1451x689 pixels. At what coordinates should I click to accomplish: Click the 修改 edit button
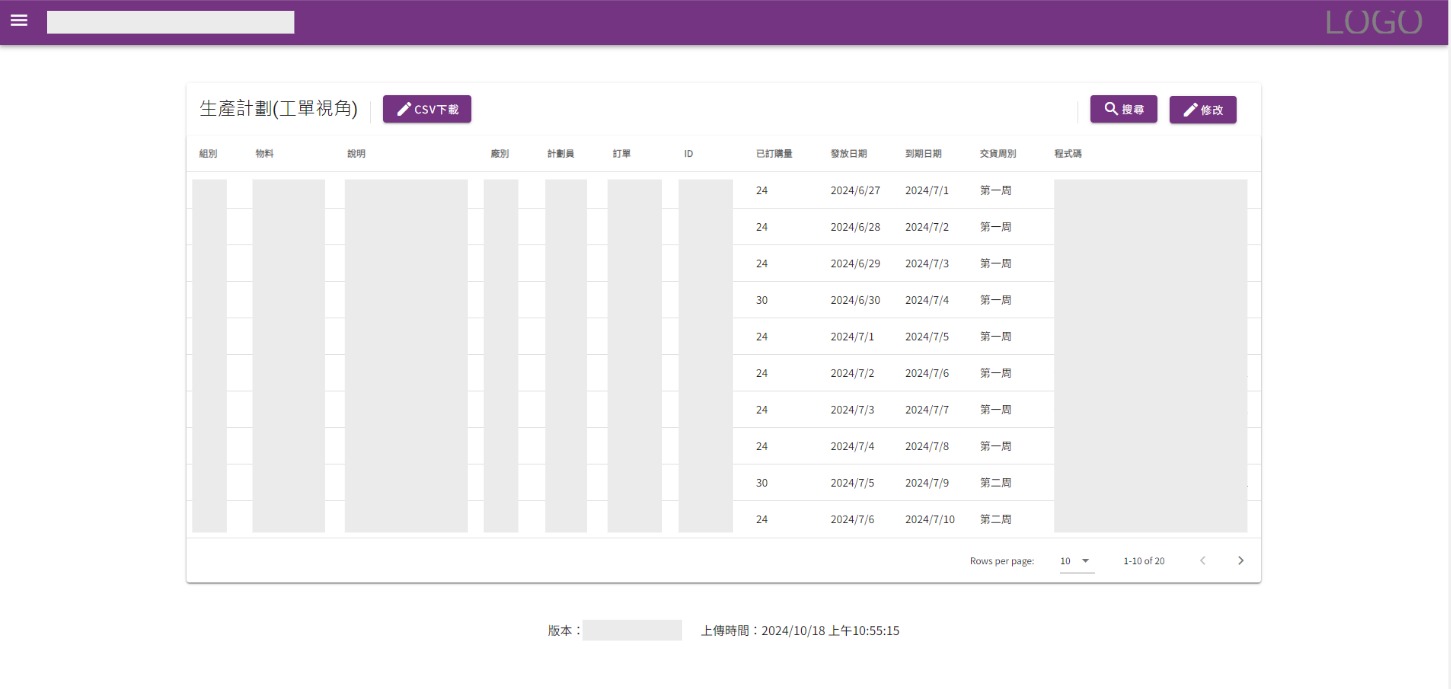tap(1202, 110)
